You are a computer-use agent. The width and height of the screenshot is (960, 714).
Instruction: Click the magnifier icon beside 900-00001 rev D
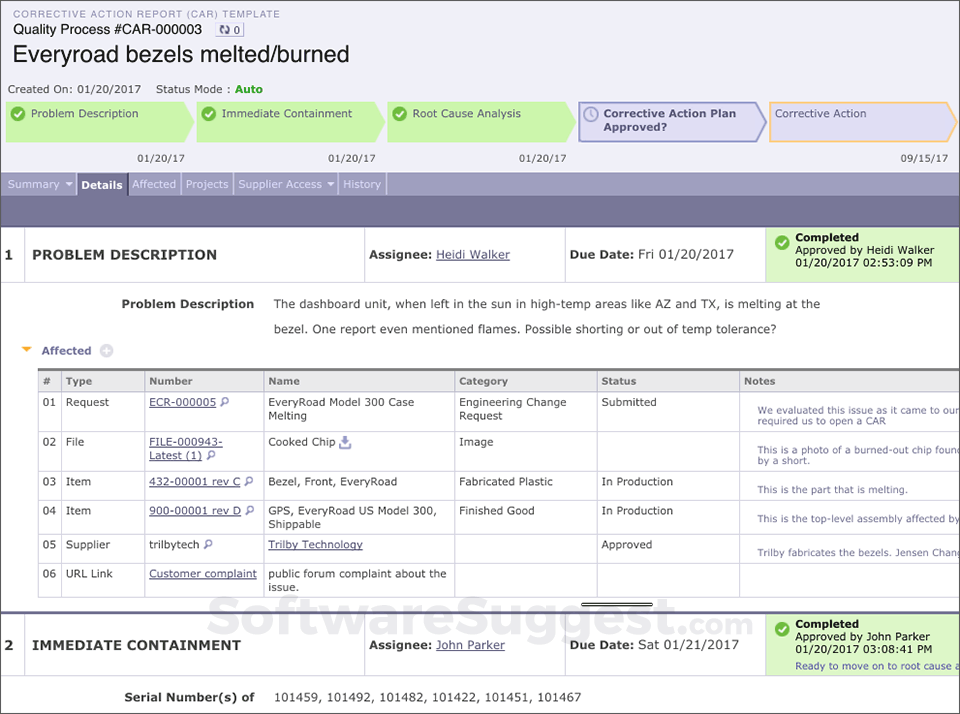pyautogui.click(x=249, y=511)
